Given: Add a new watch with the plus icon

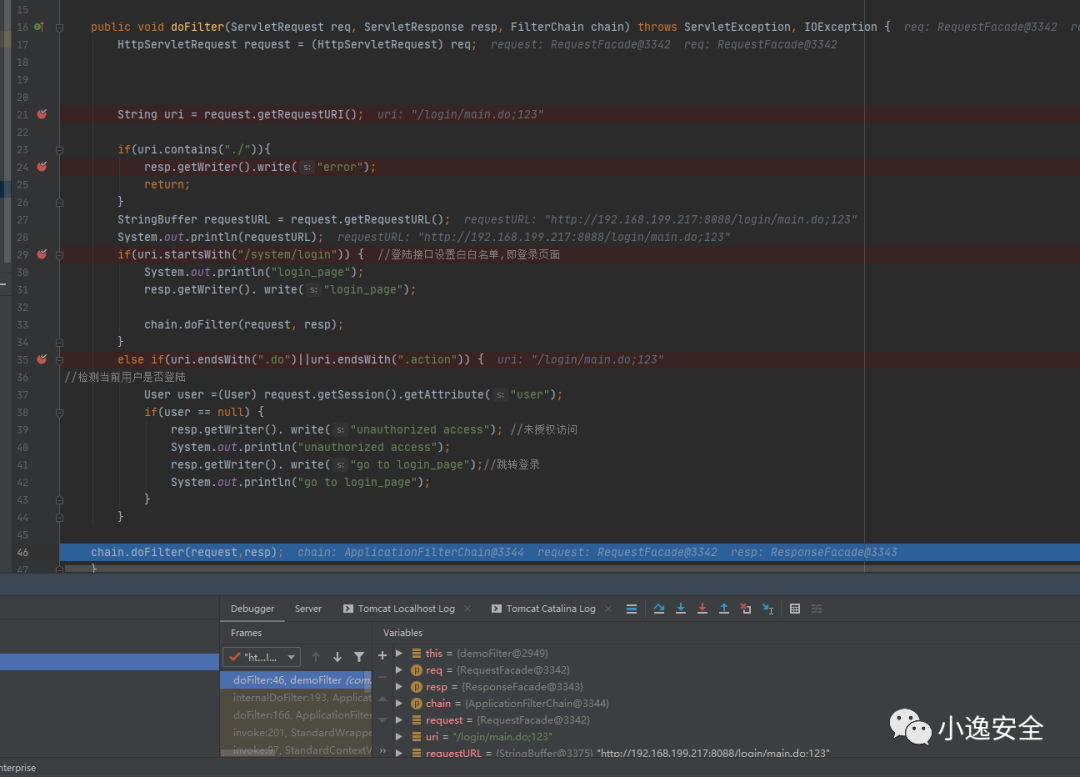Looking at the screenshot, I should tap(382, 655).
